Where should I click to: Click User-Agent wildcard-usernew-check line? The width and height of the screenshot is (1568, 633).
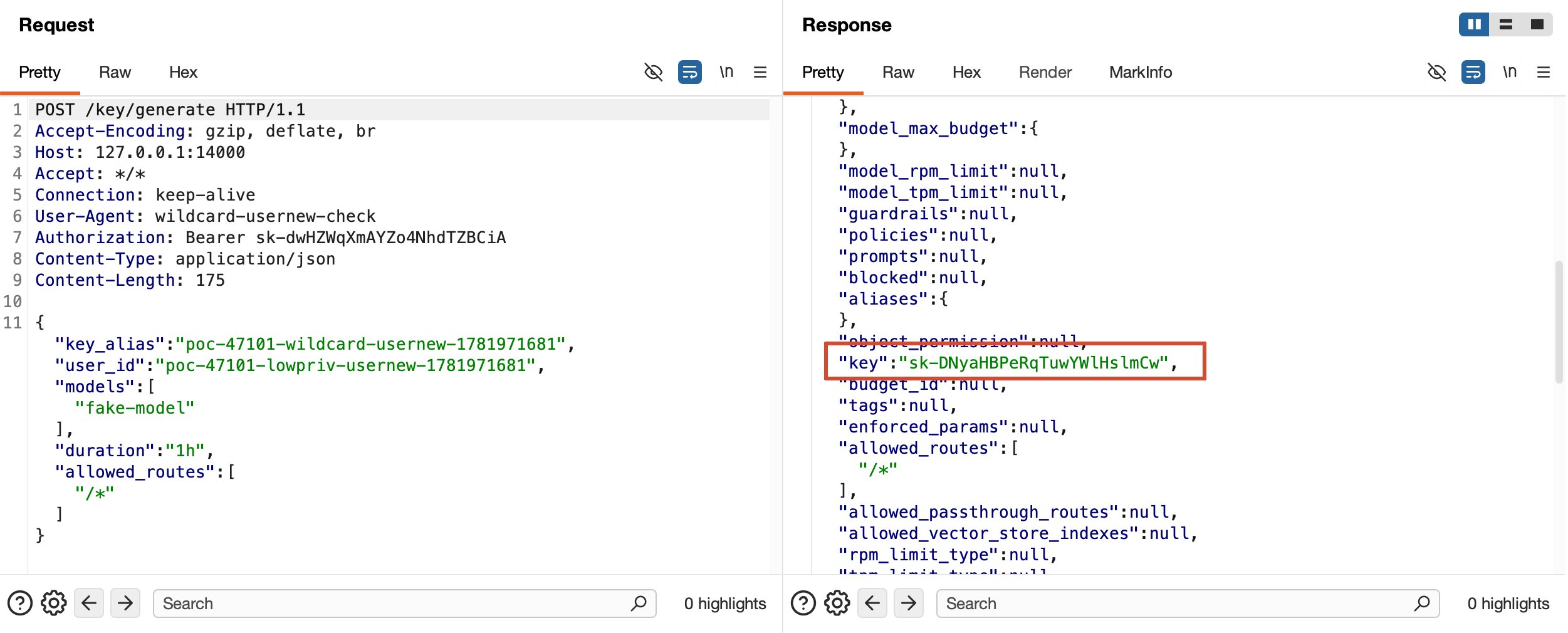click(x=206, y=216)
